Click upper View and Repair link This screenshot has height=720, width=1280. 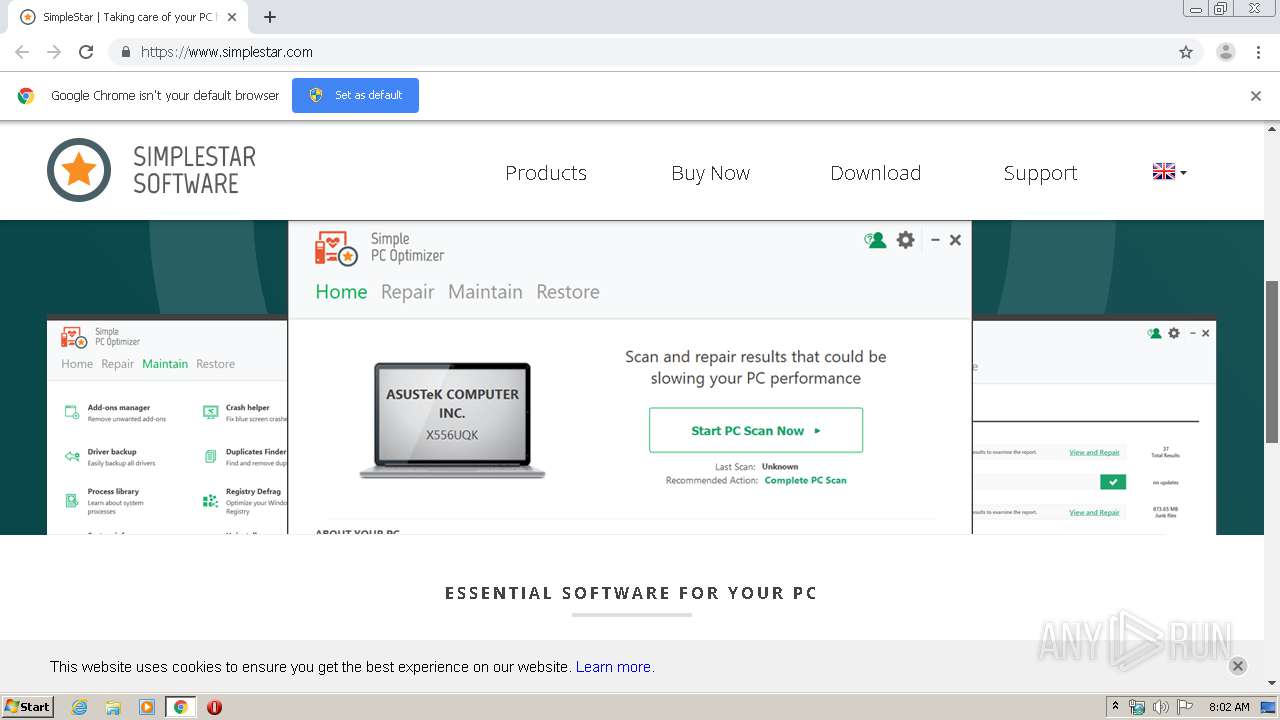(1094, 452)
